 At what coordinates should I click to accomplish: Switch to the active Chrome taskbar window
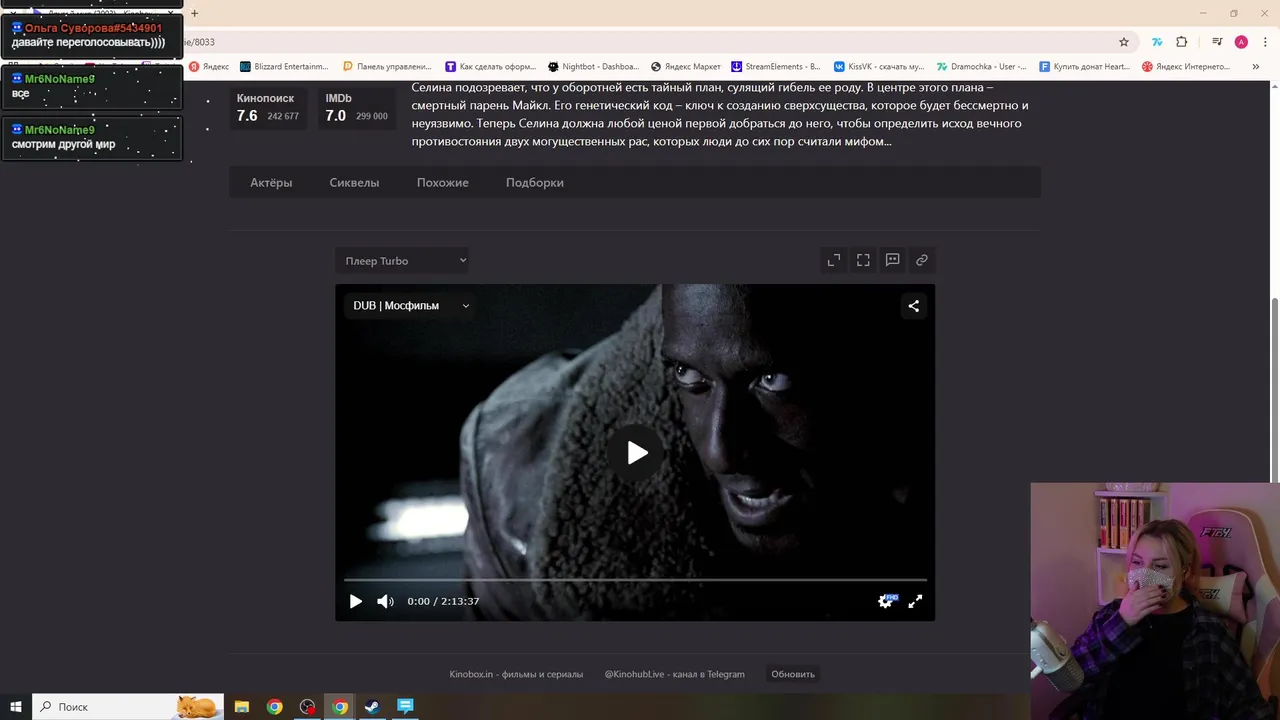tap(340, 706)
